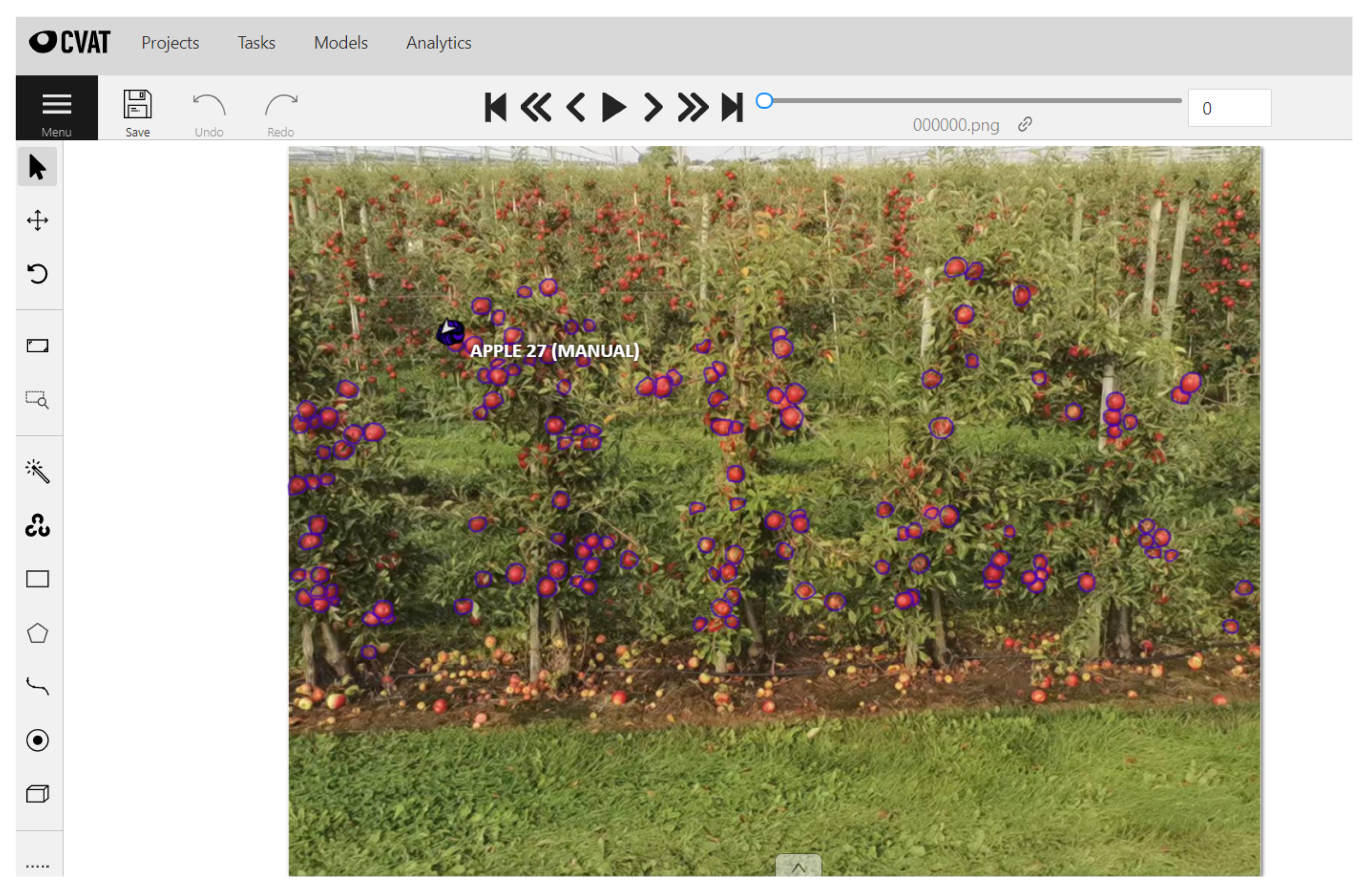Click the frame number input field
The width and height of the screenshot is (1371, 896).
click(1229, 108)
